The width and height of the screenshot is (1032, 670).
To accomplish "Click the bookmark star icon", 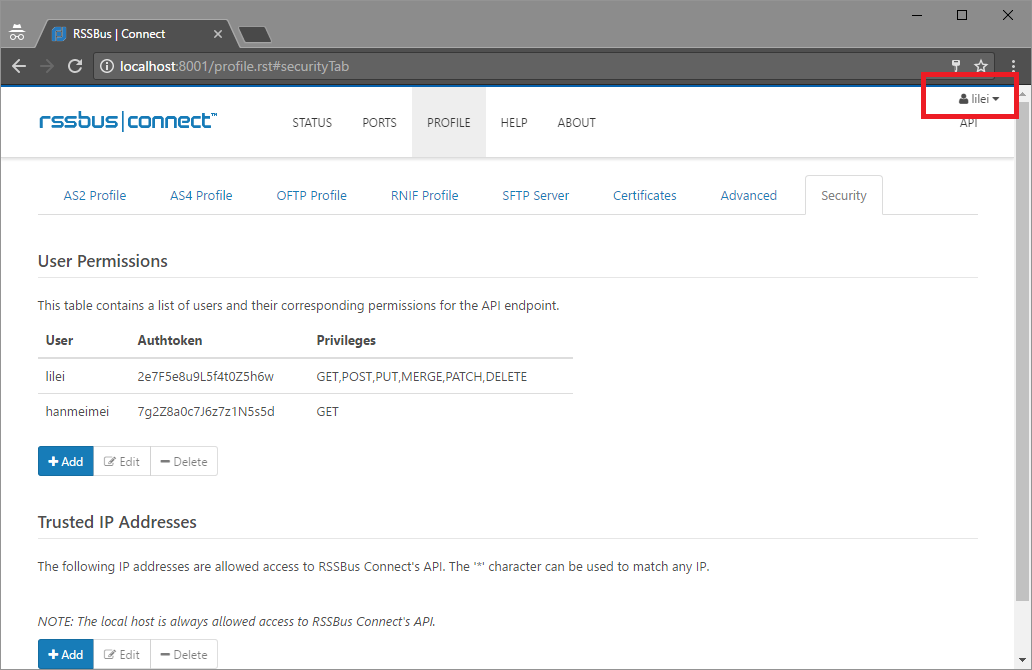I will (981, 66).
